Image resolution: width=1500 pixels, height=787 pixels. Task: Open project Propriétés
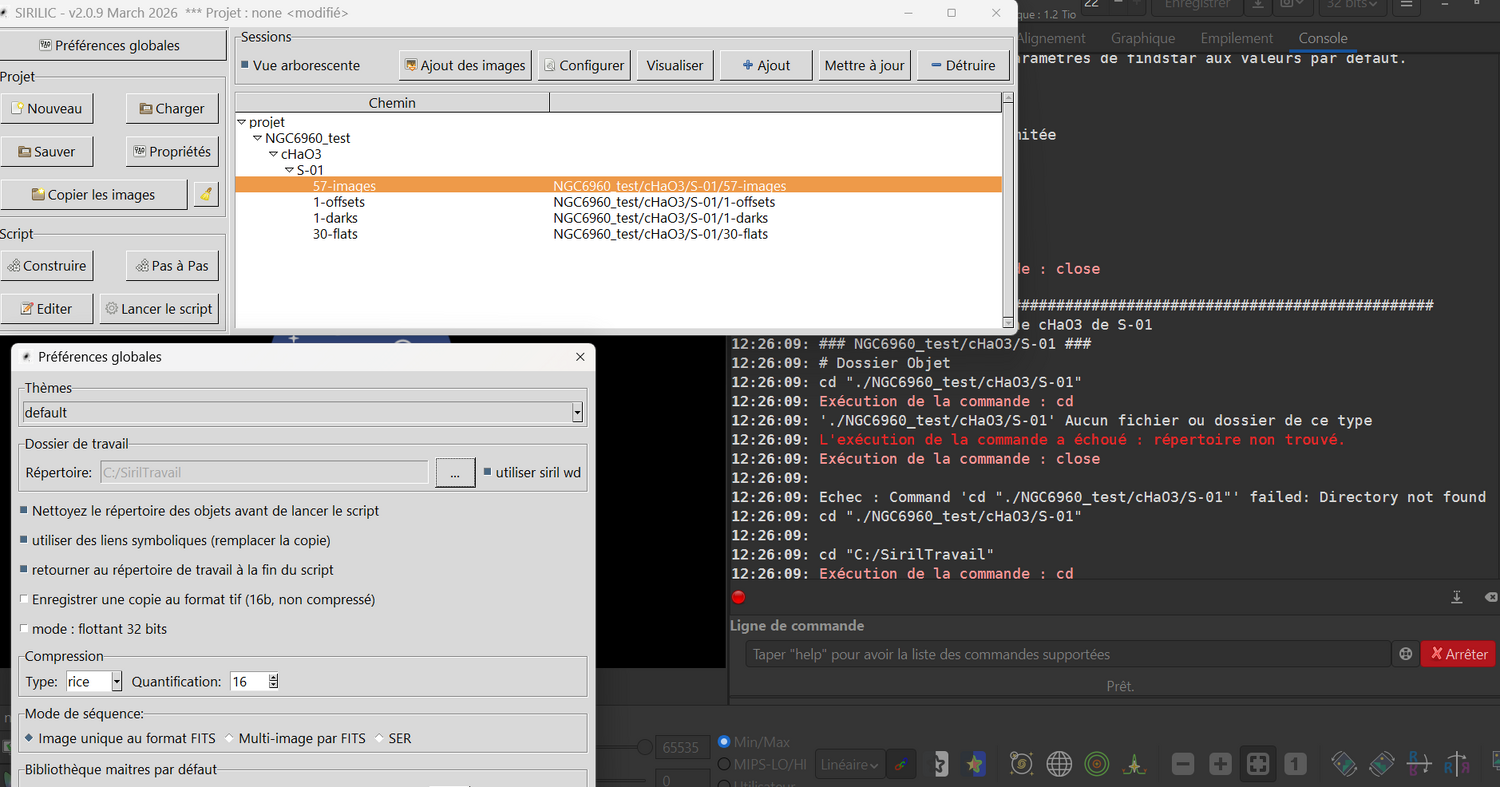tap(172, 151)
